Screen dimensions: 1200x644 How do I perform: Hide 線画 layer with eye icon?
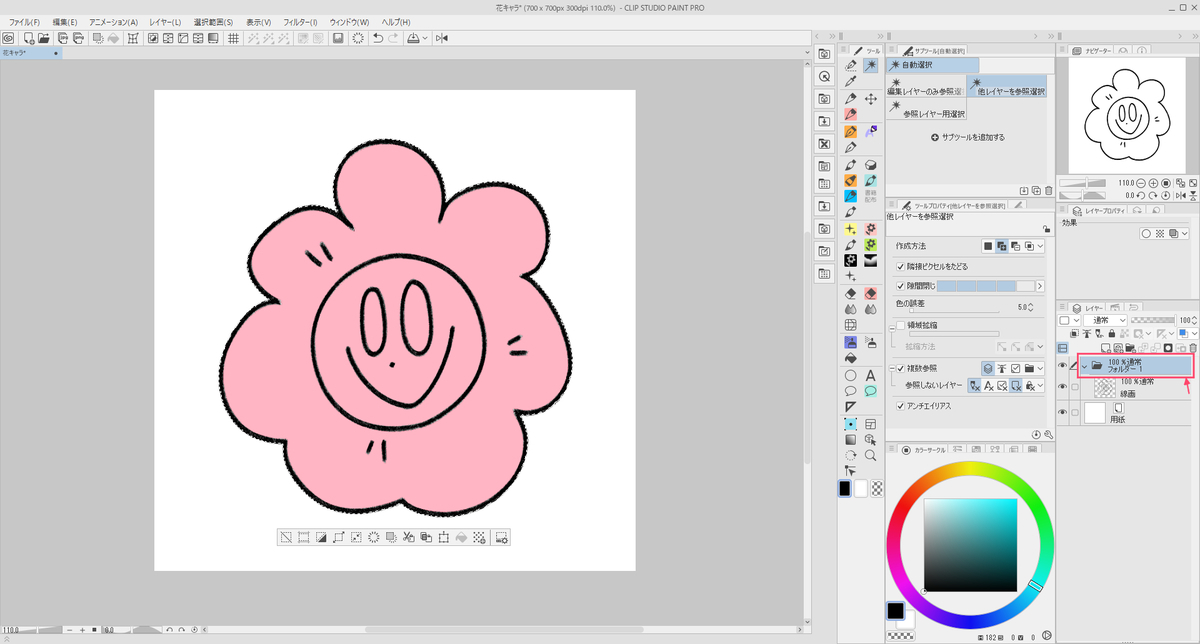coord(1062,386)
